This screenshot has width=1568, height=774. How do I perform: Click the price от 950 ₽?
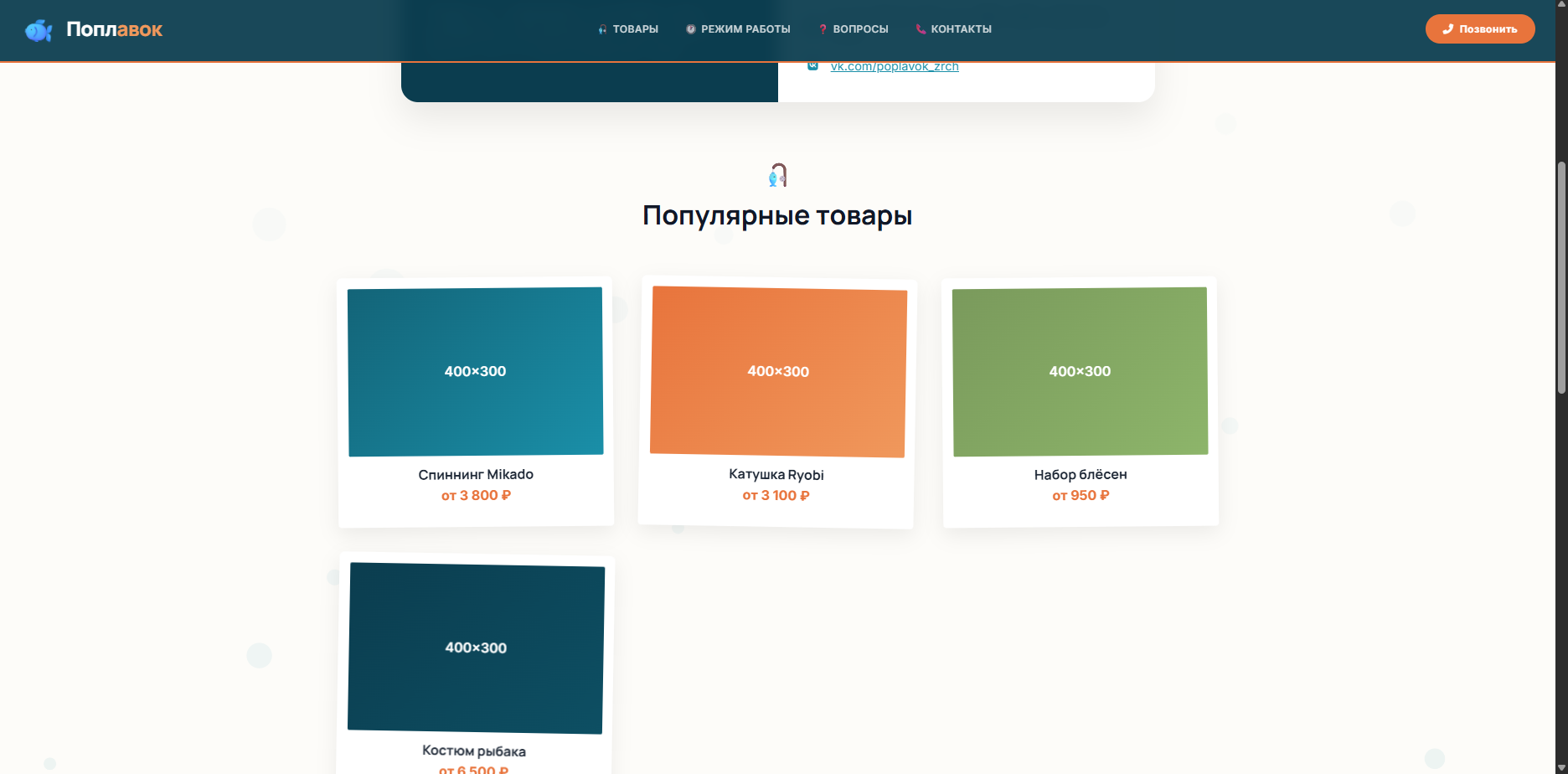point(1081,495)
